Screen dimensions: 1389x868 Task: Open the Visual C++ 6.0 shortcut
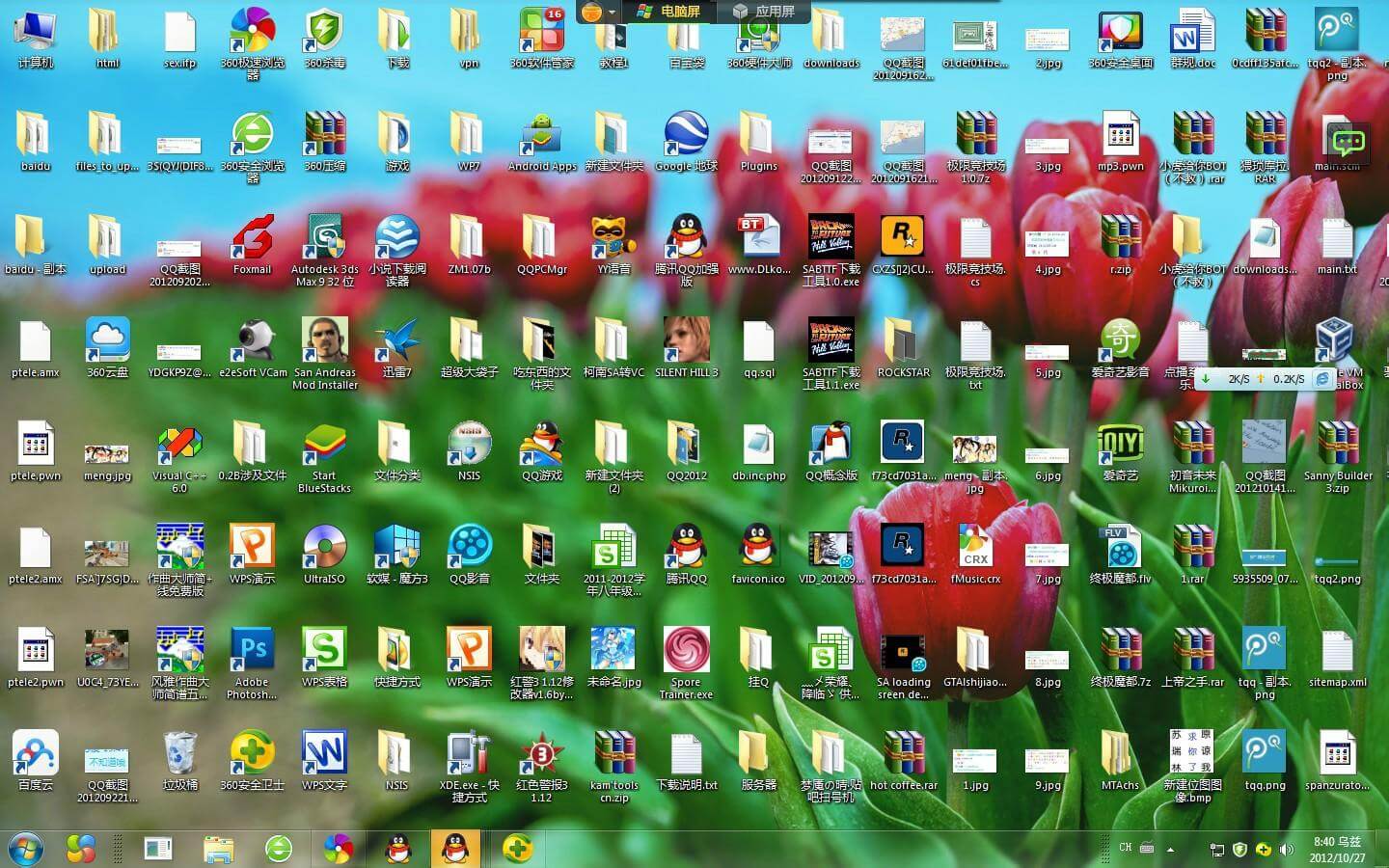coord(179,447)
